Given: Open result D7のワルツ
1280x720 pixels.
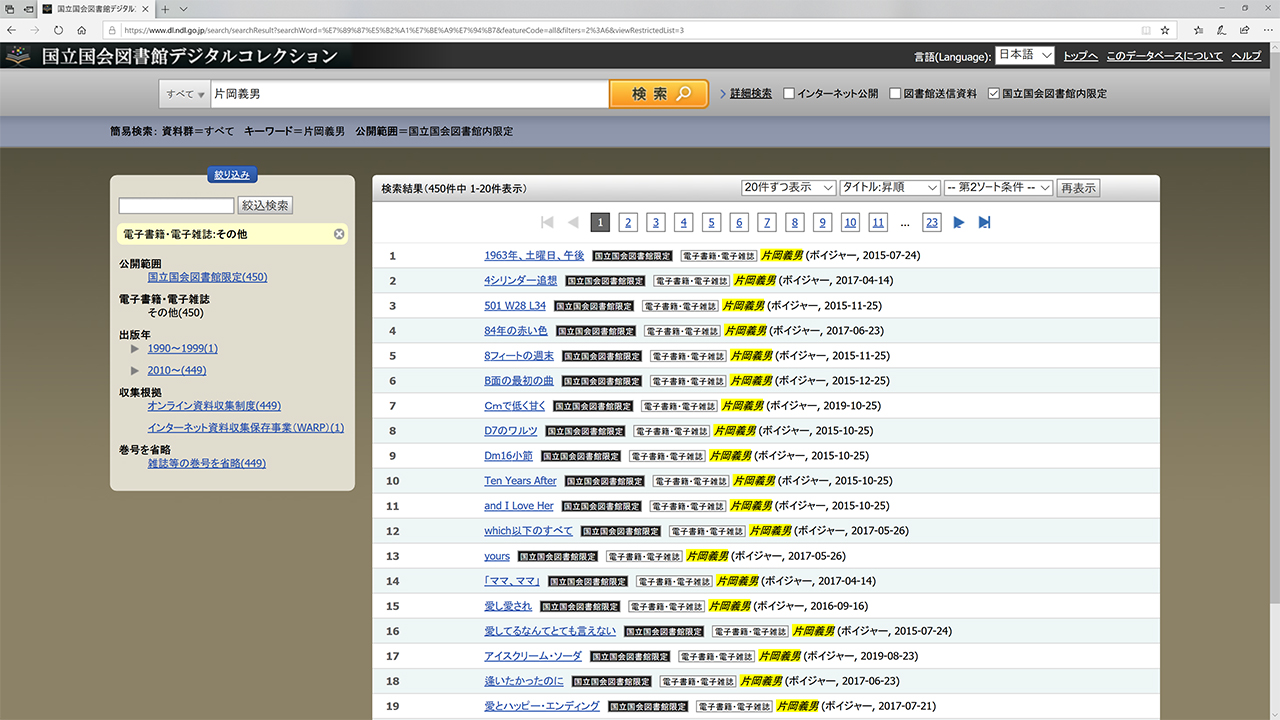Looking at the screenshot, I should pyautogui.click(x=511, y=431).
